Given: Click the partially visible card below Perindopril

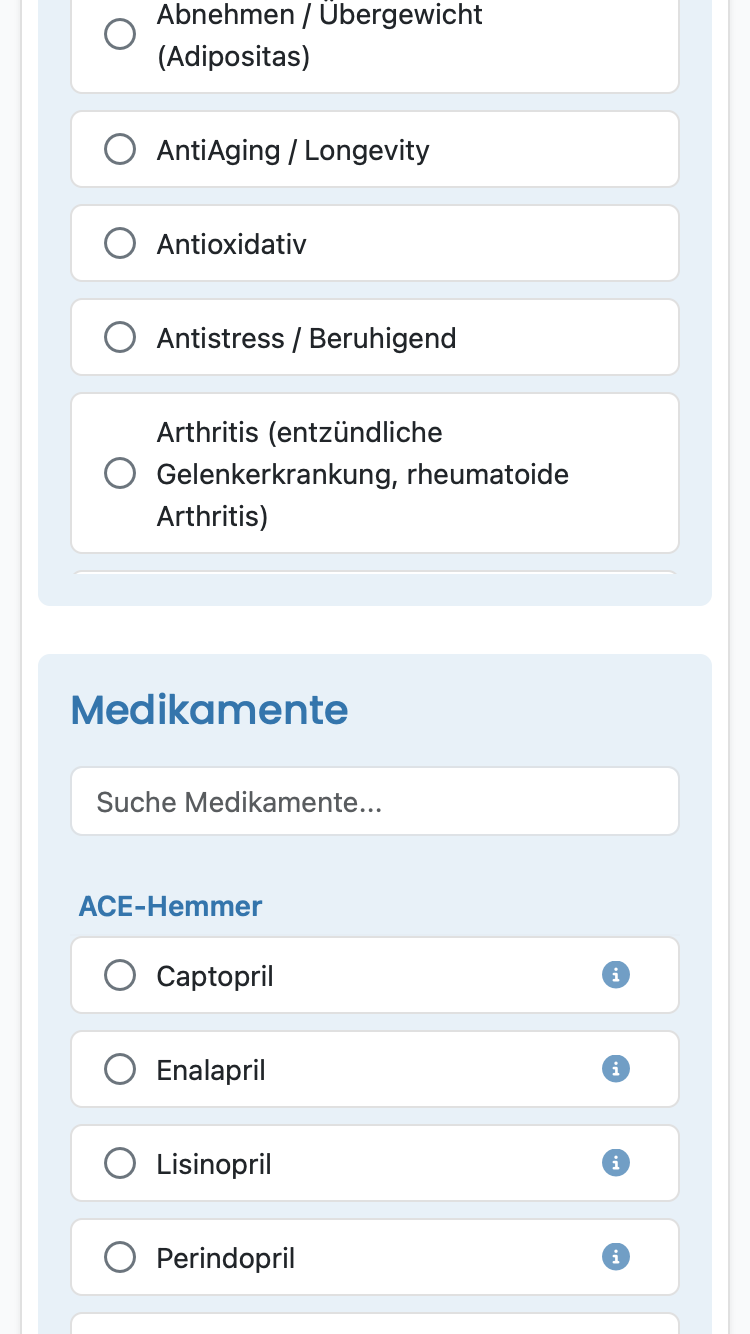Looking at the screenshot, I should 375,1323.
